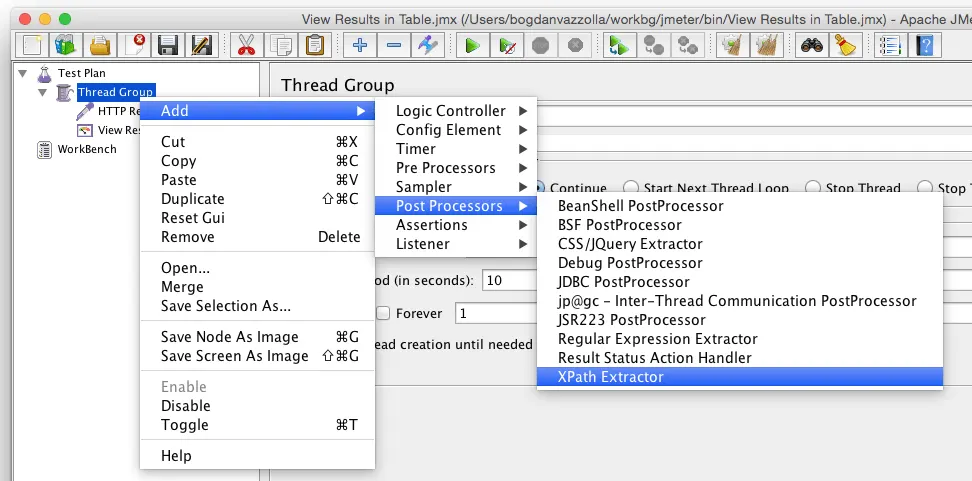Choose XPath Extractor from the menu

click(740, 377)
